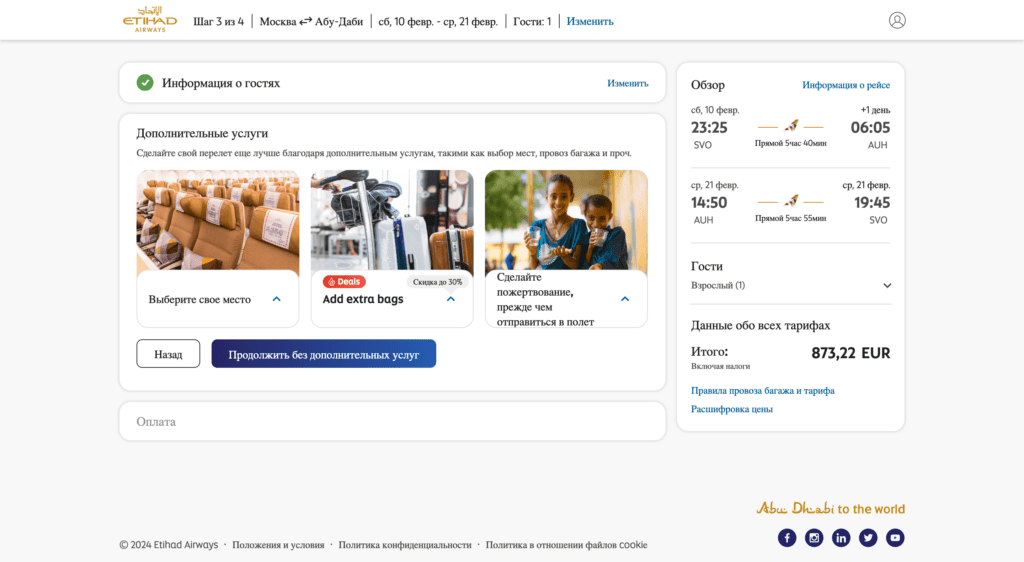
Task: Click 'Изменить' in the guest information section
Action: (628, 83)
